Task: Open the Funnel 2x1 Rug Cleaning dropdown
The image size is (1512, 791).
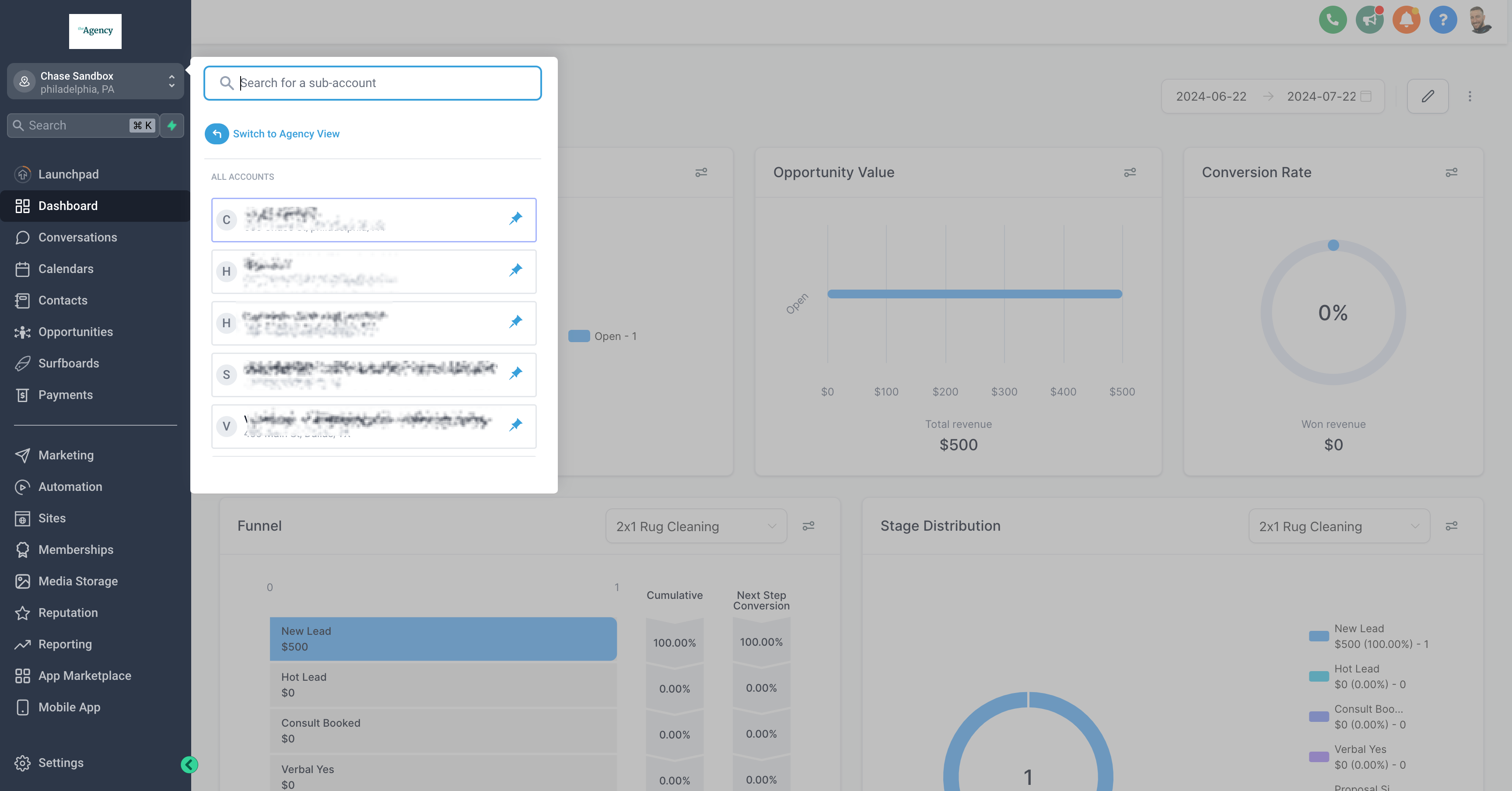Action: tap(696, 526)
